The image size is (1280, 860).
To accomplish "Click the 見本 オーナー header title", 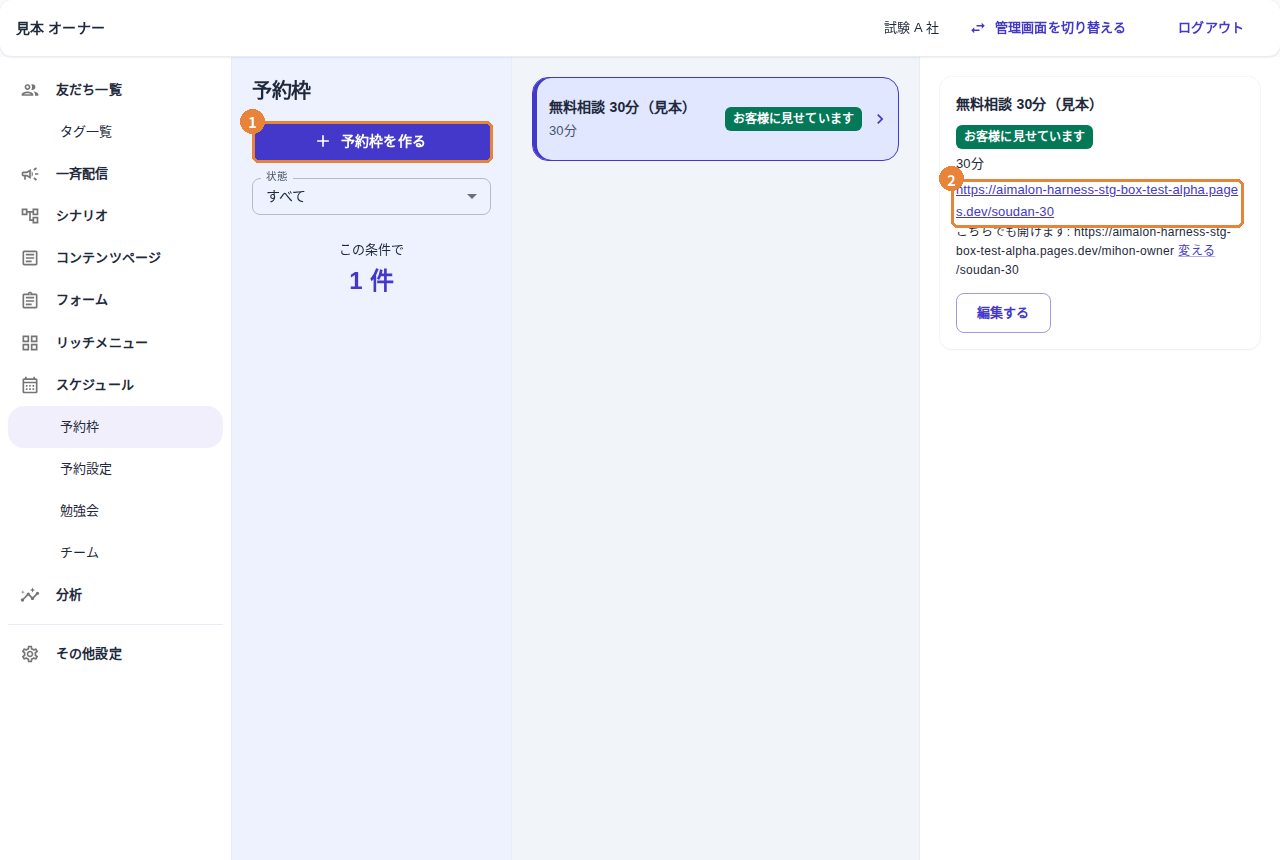I will coord(60,28).
